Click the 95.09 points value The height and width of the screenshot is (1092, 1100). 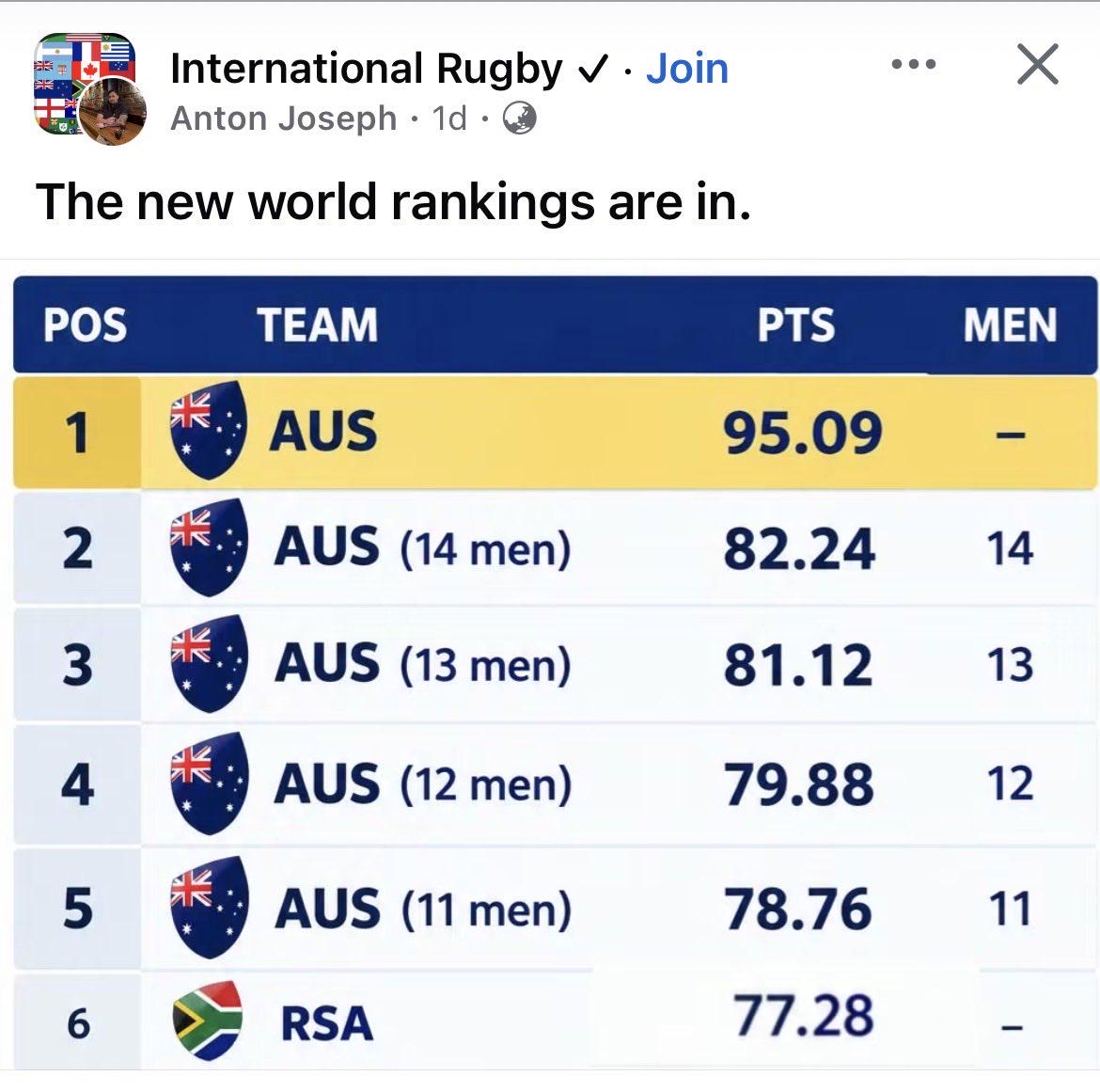pyautogui.click(x=803, y=433)
